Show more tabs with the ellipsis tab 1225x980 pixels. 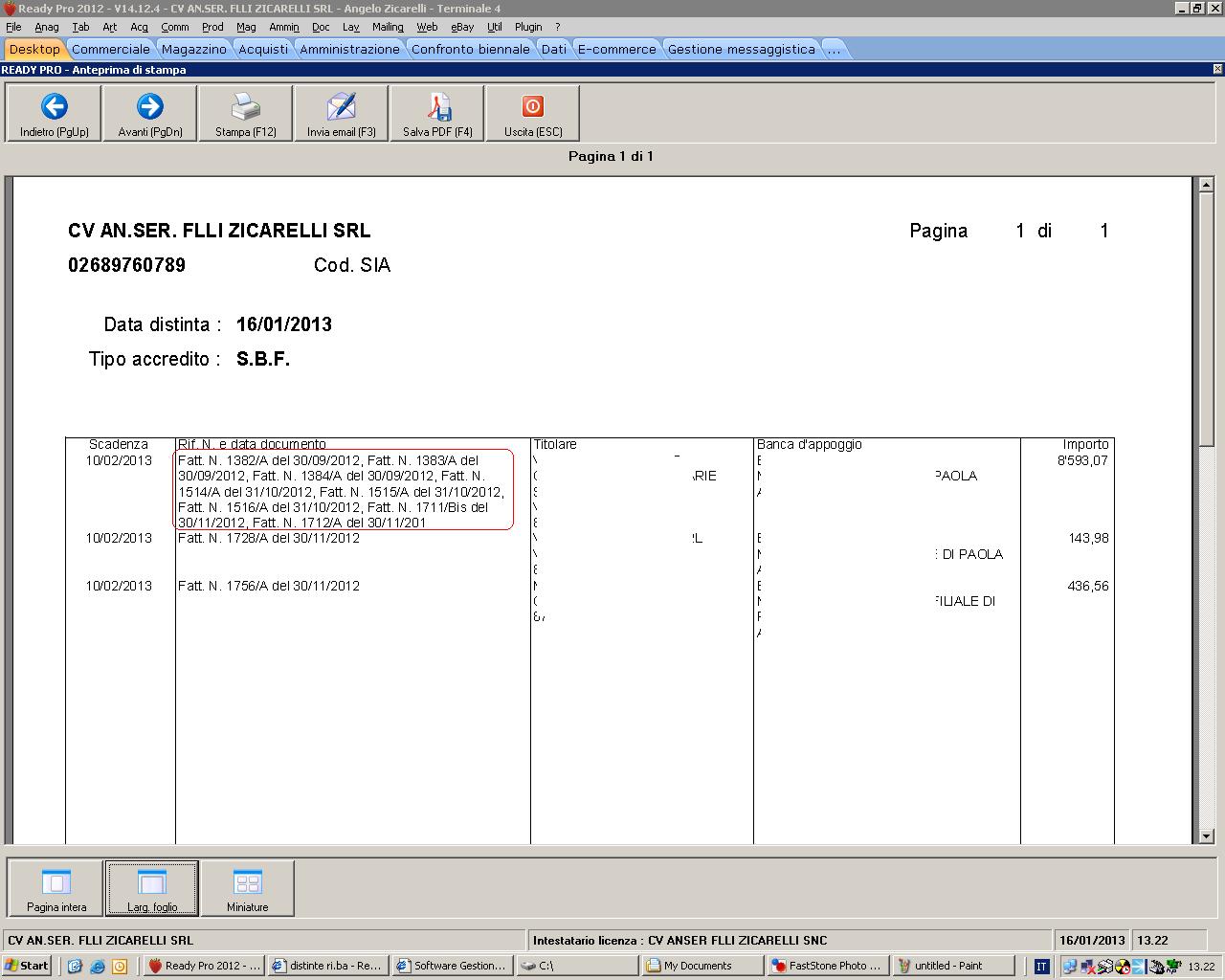(x=834, y=49)
